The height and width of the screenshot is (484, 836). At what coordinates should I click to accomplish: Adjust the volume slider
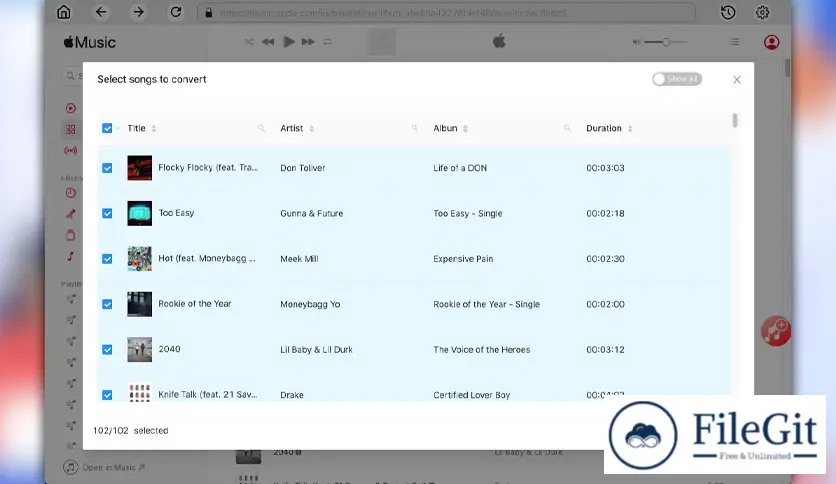[666, 42]
